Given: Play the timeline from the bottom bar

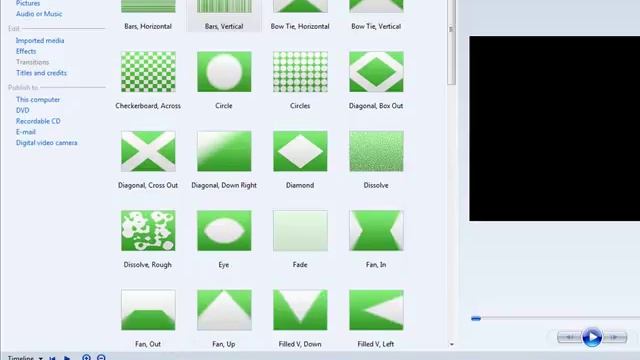Looking at the screenshot, I should click(67, 358).
